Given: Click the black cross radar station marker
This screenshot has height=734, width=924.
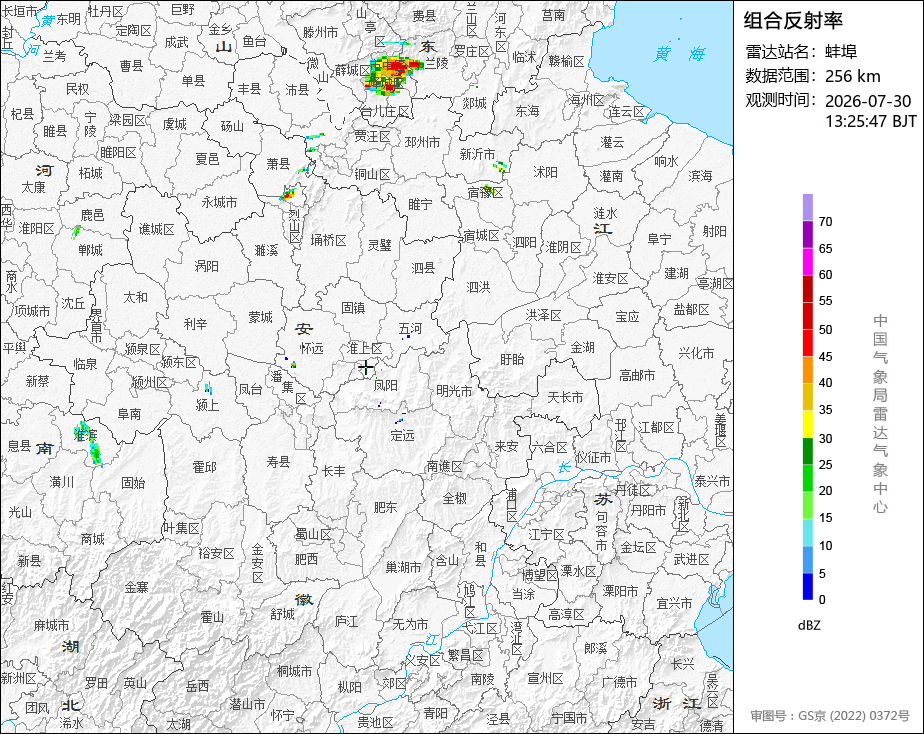Looking at the screenshot, I should pyautogui.click(x=366, y=368).
